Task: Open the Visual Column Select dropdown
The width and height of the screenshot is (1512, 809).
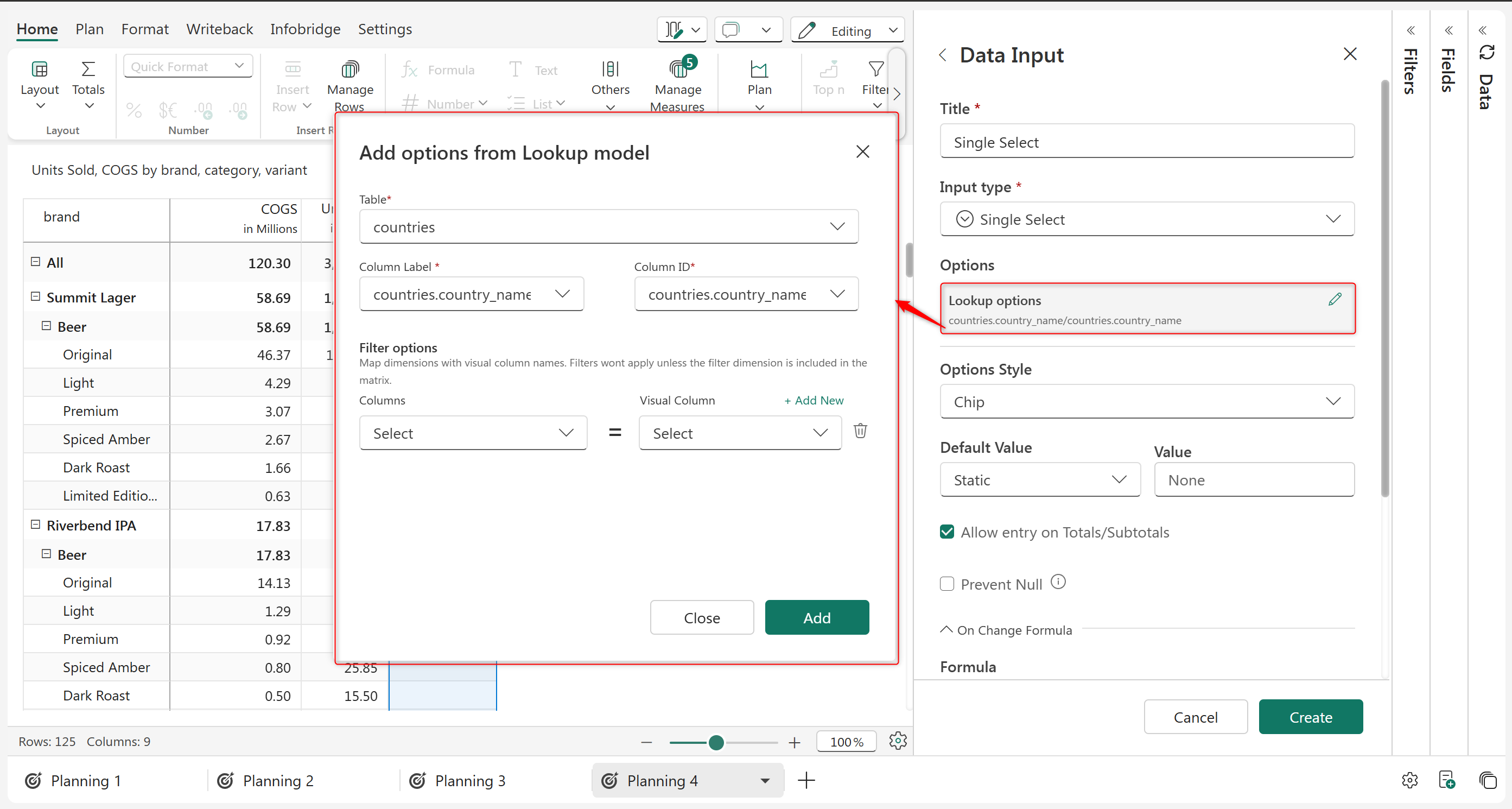Action: 740,433
